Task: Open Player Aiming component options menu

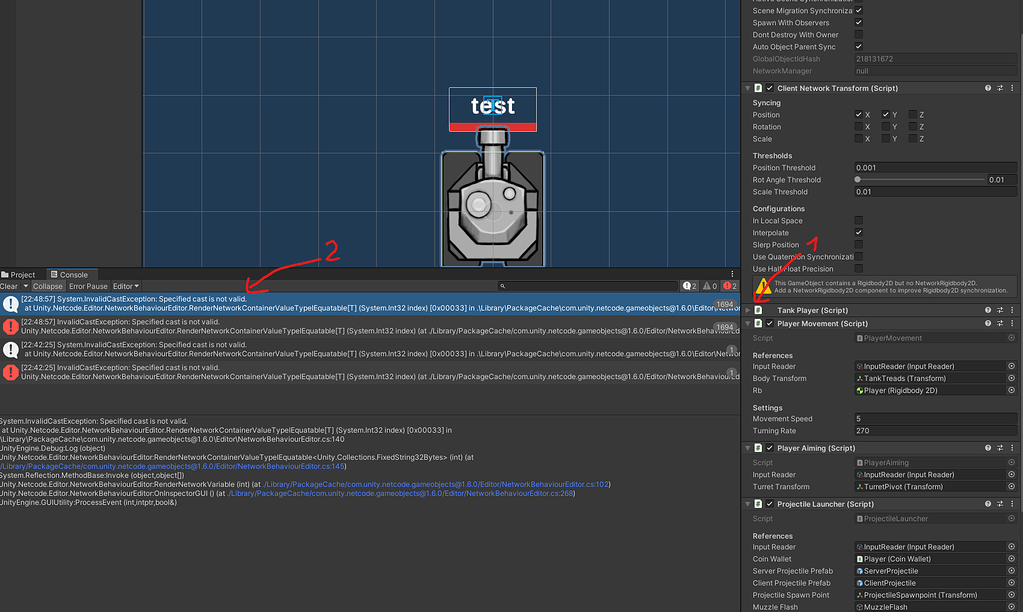Action: (x=1010, y=448)
